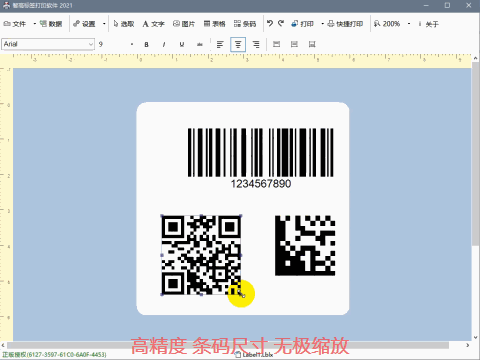The image size is (480, 360).
Task: Choose the 文字 (Text) tool
Action: pyautogui.click(x=154, y=24)
